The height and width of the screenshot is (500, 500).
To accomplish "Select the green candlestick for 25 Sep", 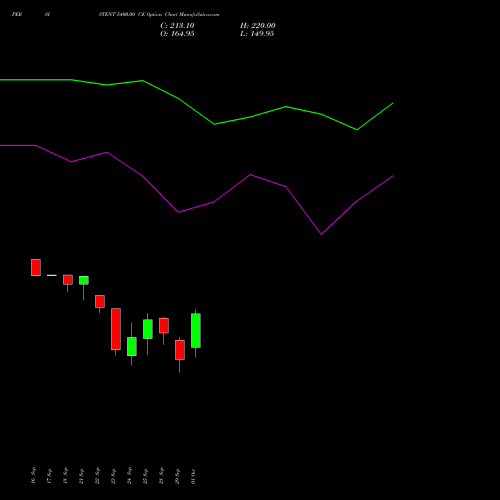I will tap(148, 329).
